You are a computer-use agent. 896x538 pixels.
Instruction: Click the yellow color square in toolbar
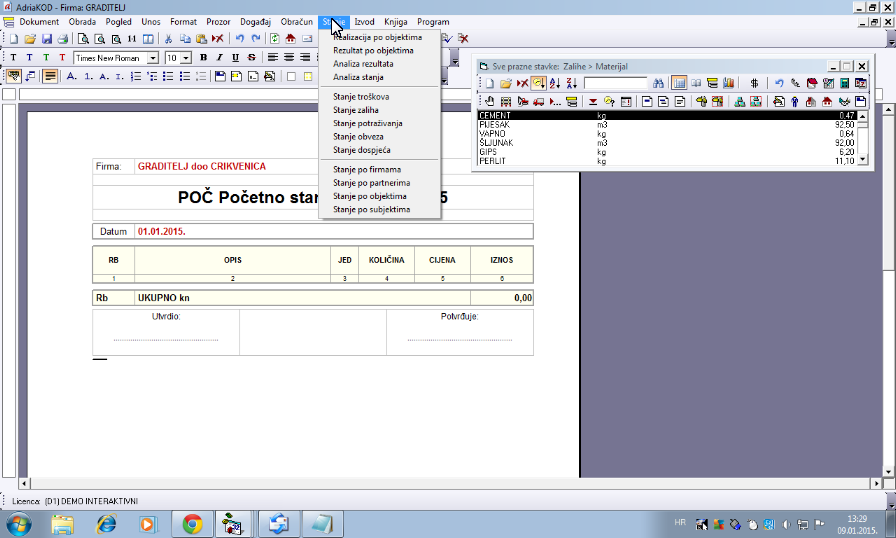308,76
